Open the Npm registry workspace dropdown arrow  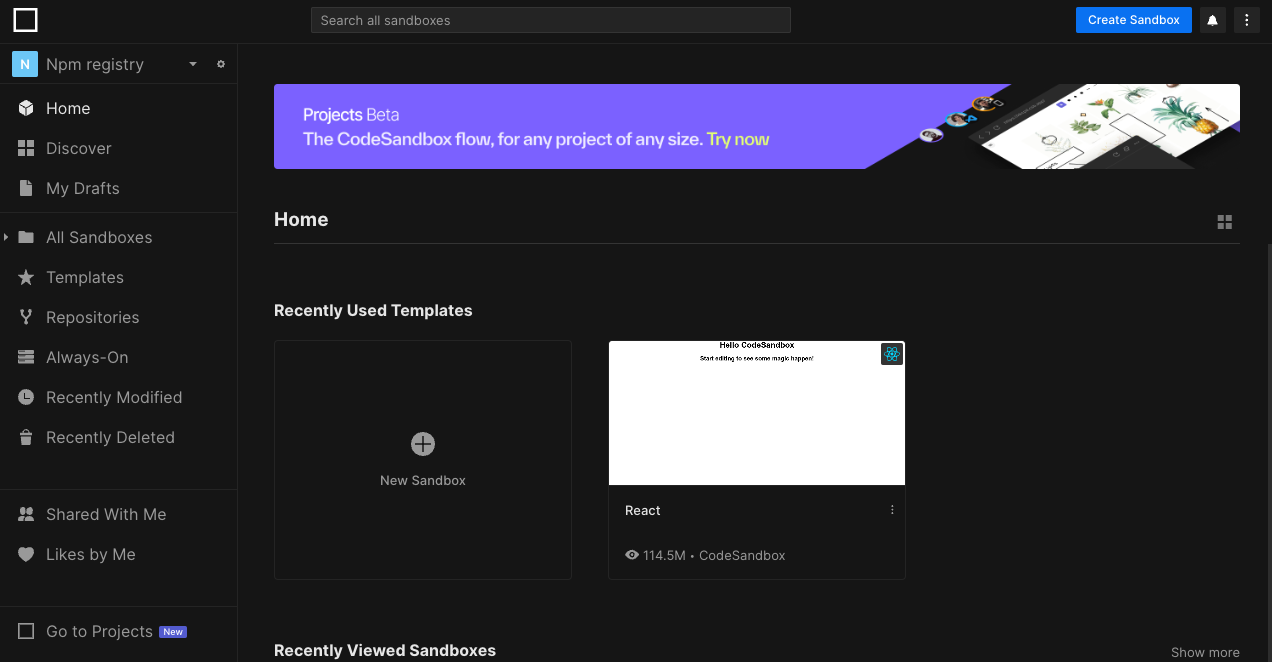(193, 64)
